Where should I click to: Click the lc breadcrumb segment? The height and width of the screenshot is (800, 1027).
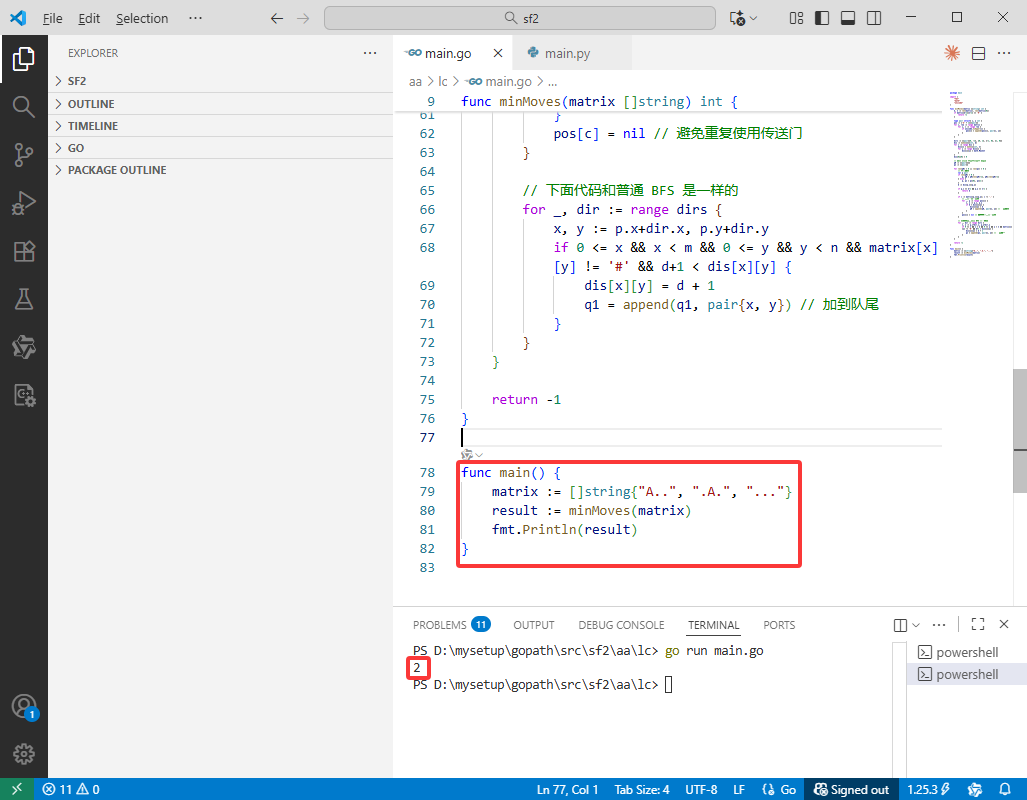pyautogui.click(x=443, y=82)
